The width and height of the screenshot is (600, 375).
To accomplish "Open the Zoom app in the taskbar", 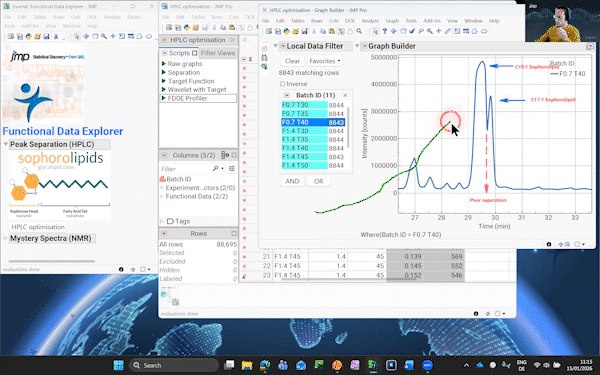I will 427,365.
